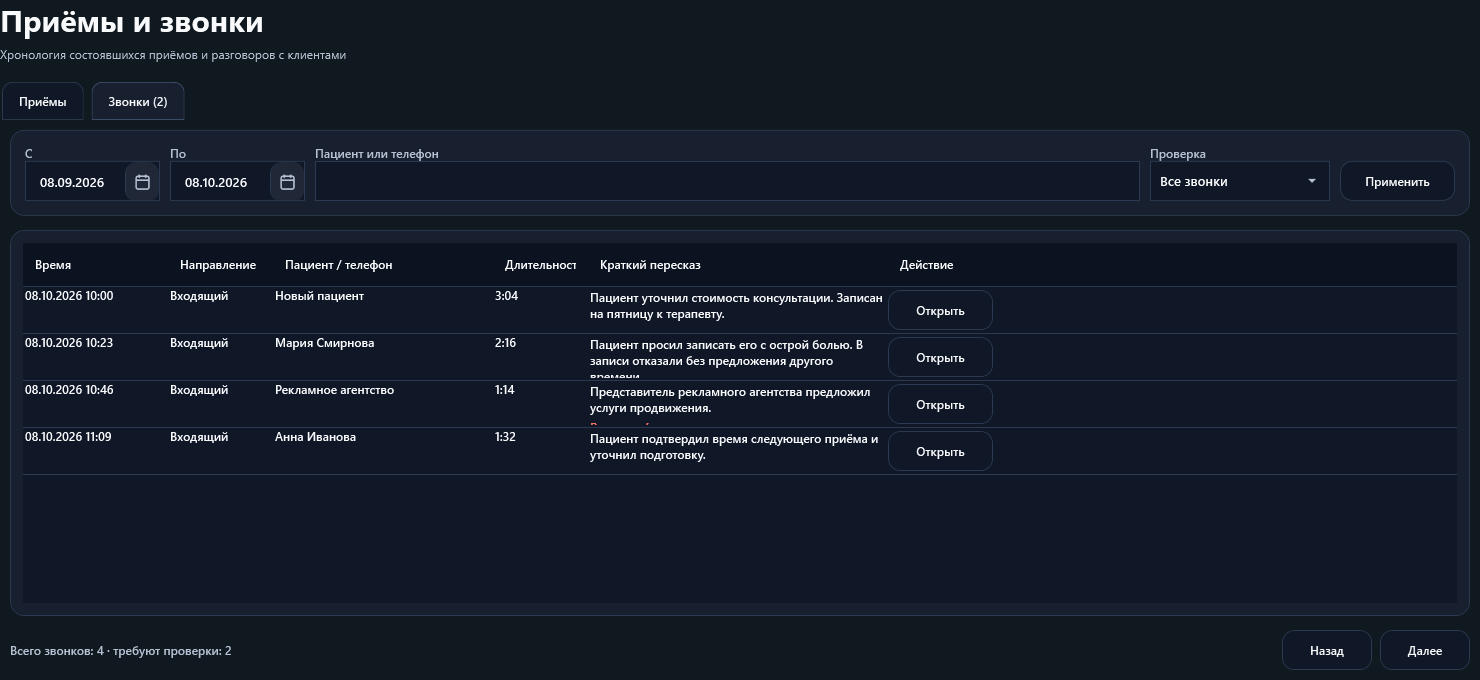Select the "08.10.2026 10:00" time cell

pos(69,296)
